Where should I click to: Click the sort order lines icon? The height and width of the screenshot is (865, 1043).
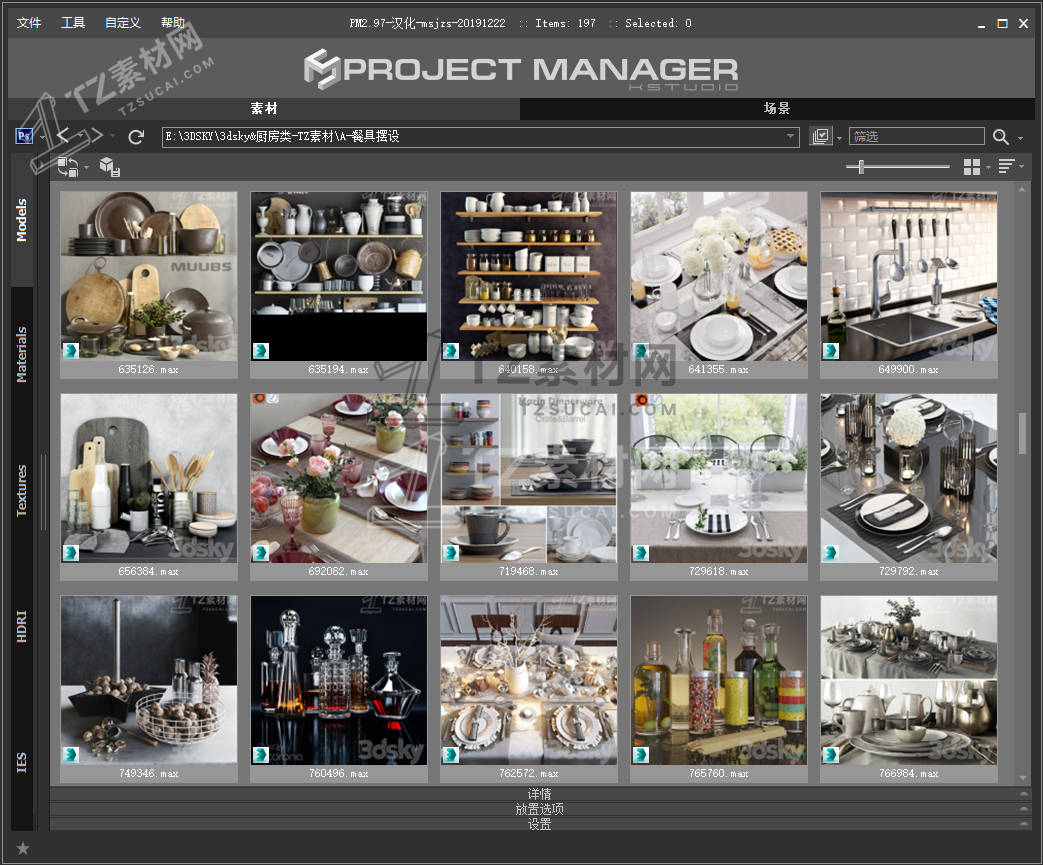1006,166
